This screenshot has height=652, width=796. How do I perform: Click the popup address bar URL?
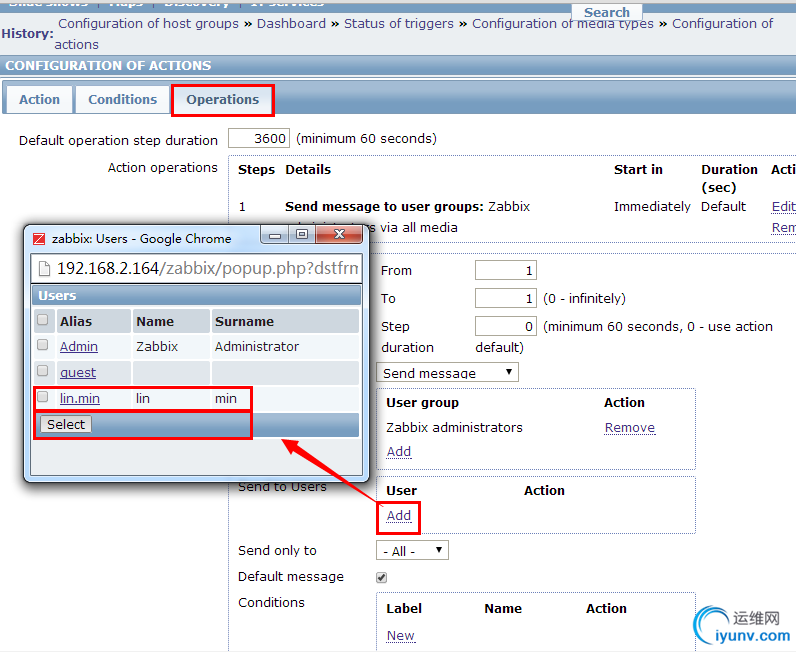pos(208,268)
